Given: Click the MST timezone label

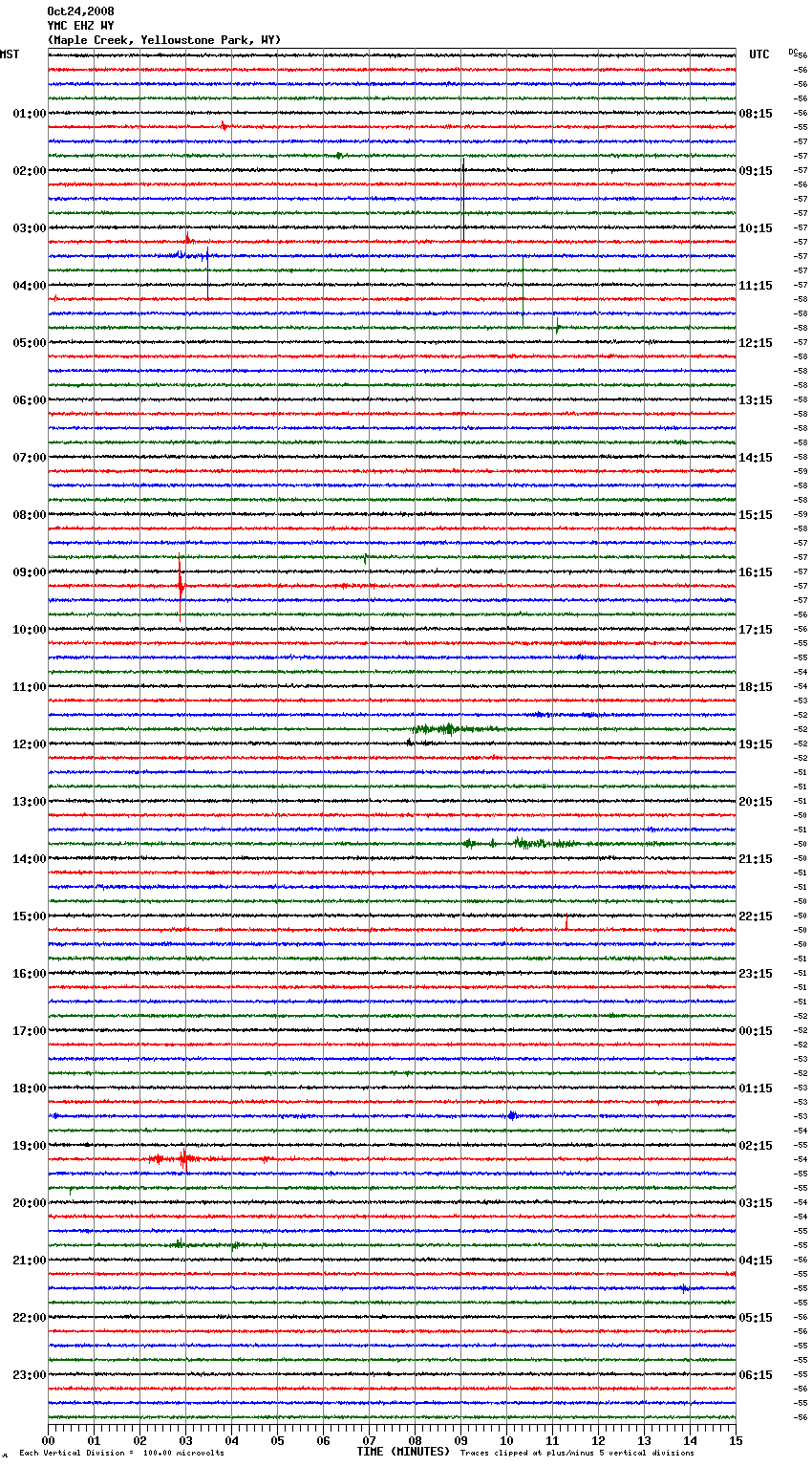Looking at the screenshot, I should pos(10,54).
